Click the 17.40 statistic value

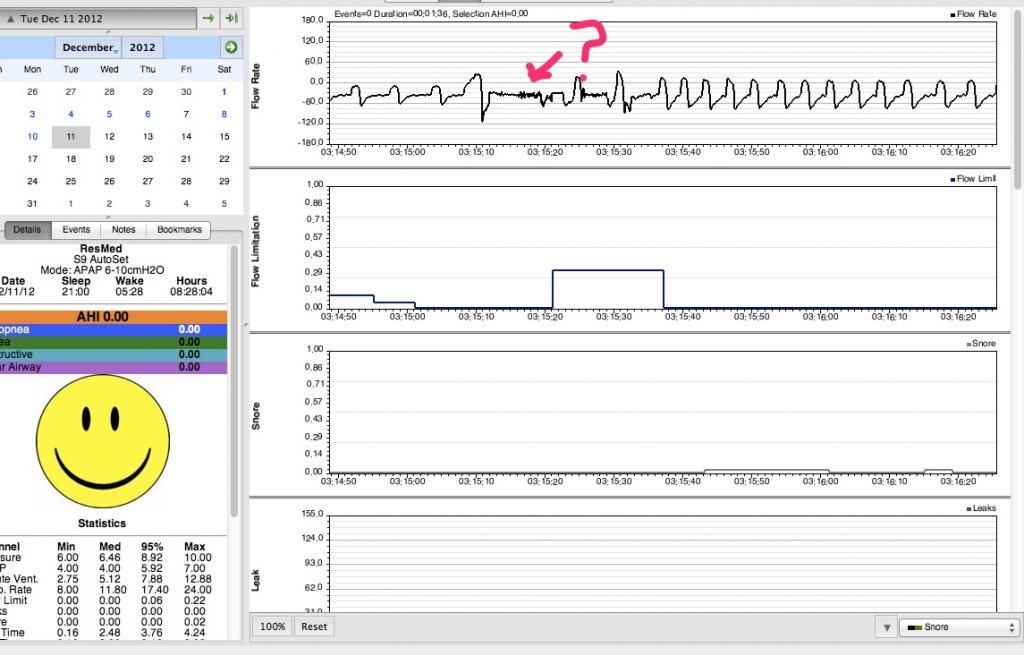[154, 590]
